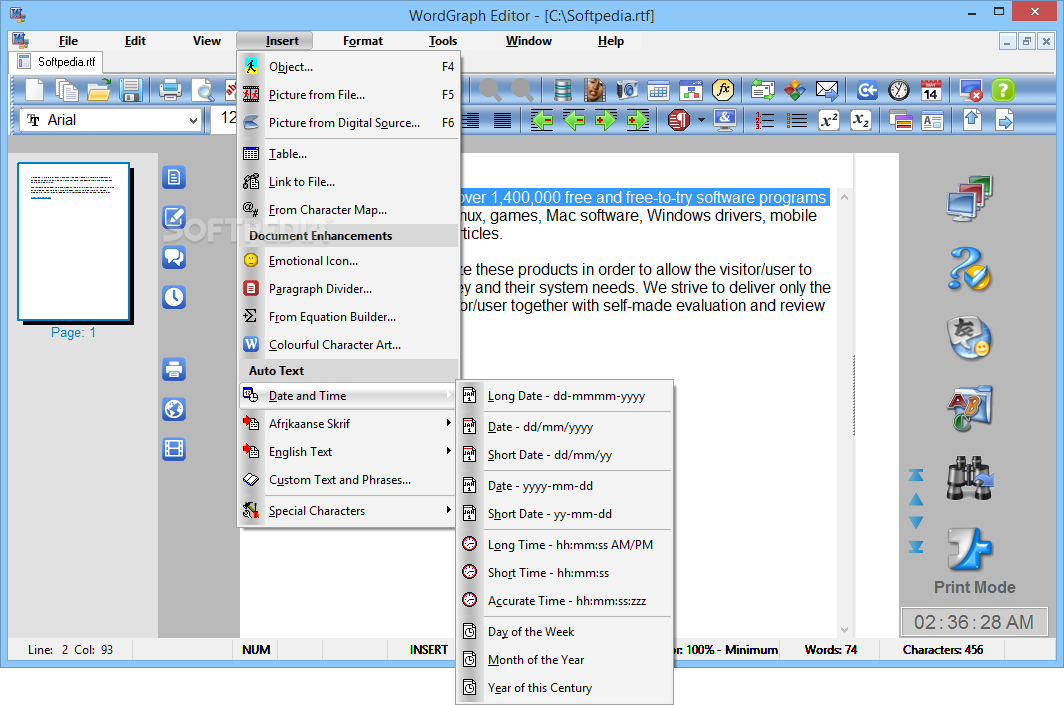This screenshot has height=705, width=1064.
Task: Open a file using the folder icon
Action: point(99,90)
